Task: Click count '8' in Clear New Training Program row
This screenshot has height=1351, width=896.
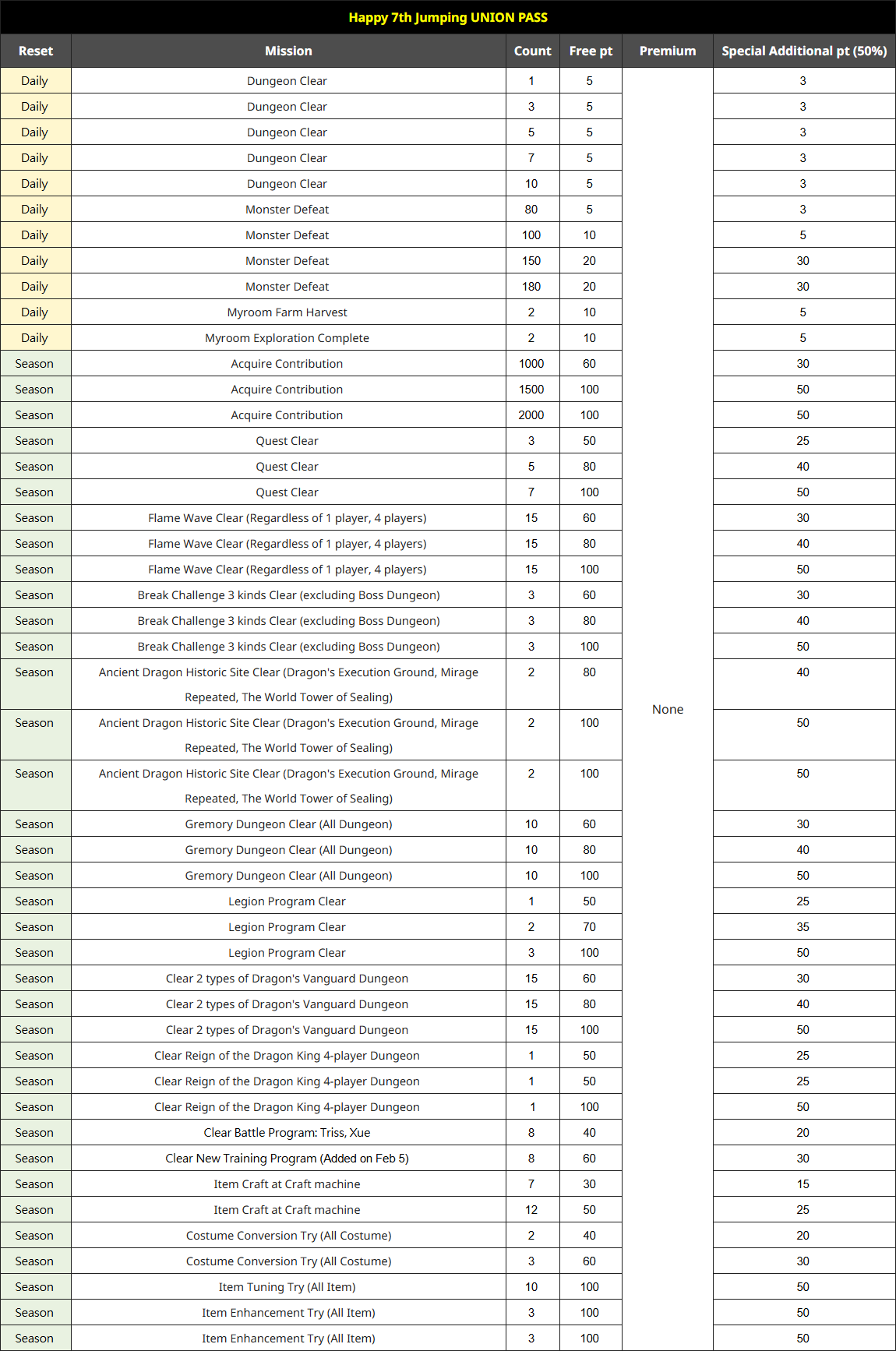Action: (531, 1159)
